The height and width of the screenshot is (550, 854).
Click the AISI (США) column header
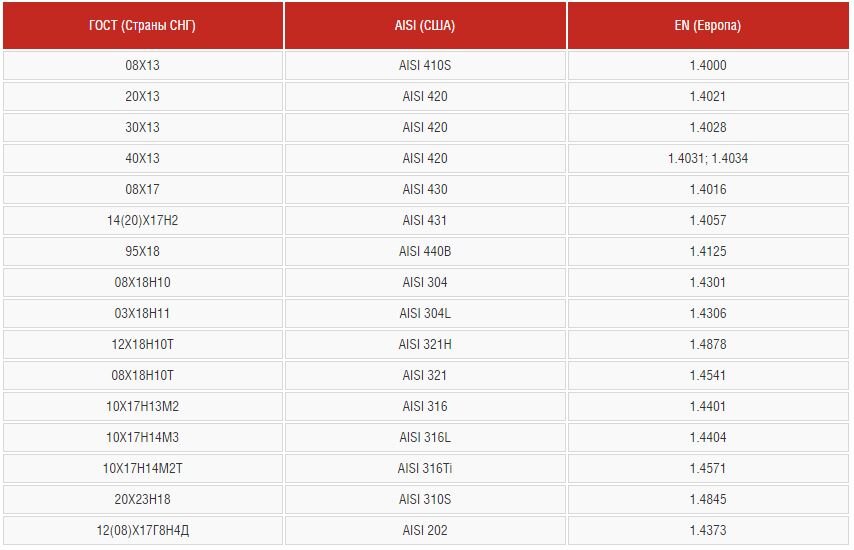pyautogui.click(x=425, y=26)
